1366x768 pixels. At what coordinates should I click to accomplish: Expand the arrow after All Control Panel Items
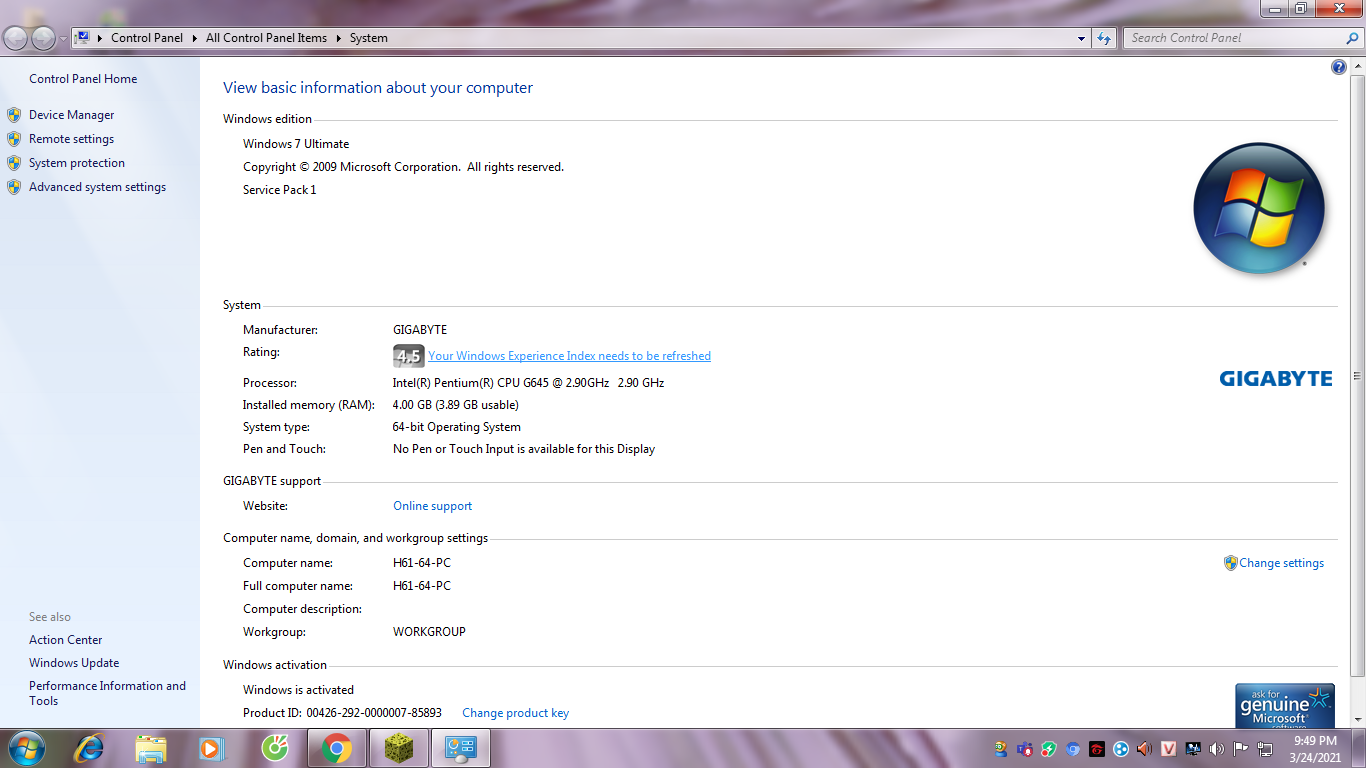click(339, 38)
